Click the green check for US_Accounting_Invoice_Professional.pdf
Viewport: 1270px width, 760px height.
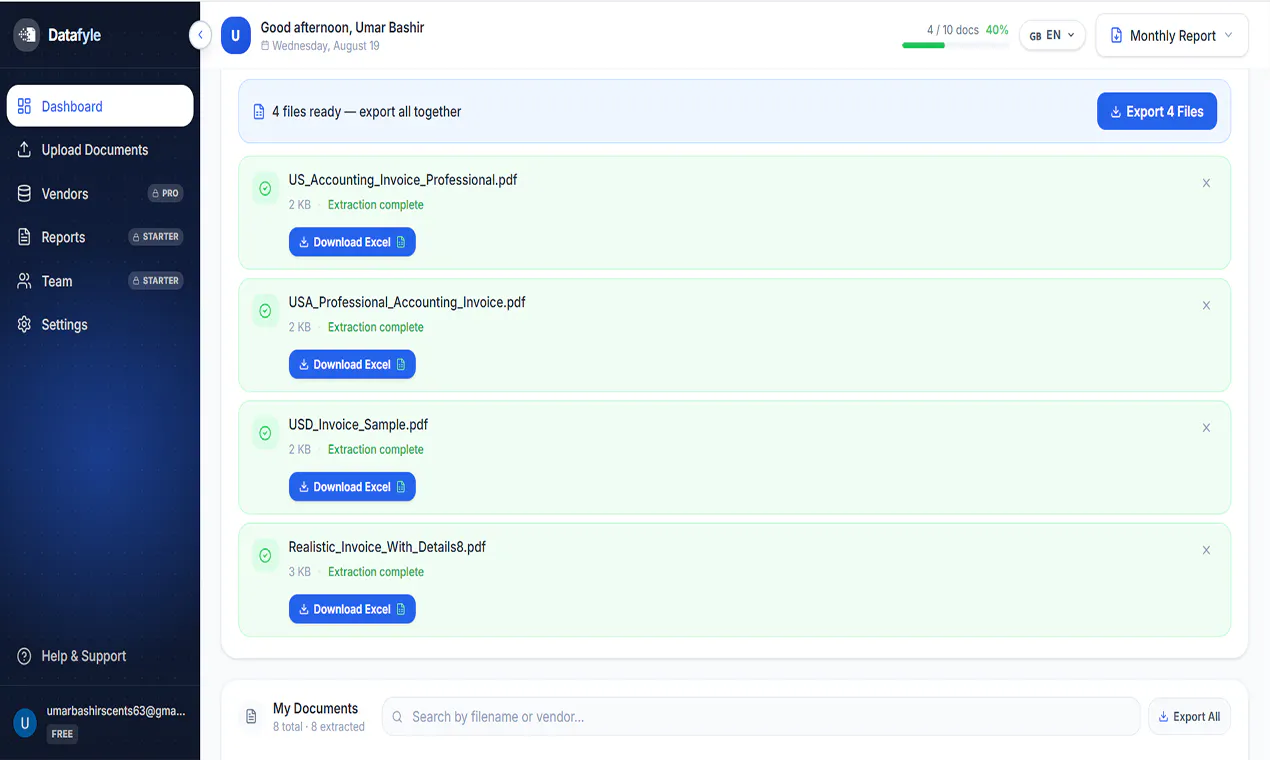coord(265,188)
